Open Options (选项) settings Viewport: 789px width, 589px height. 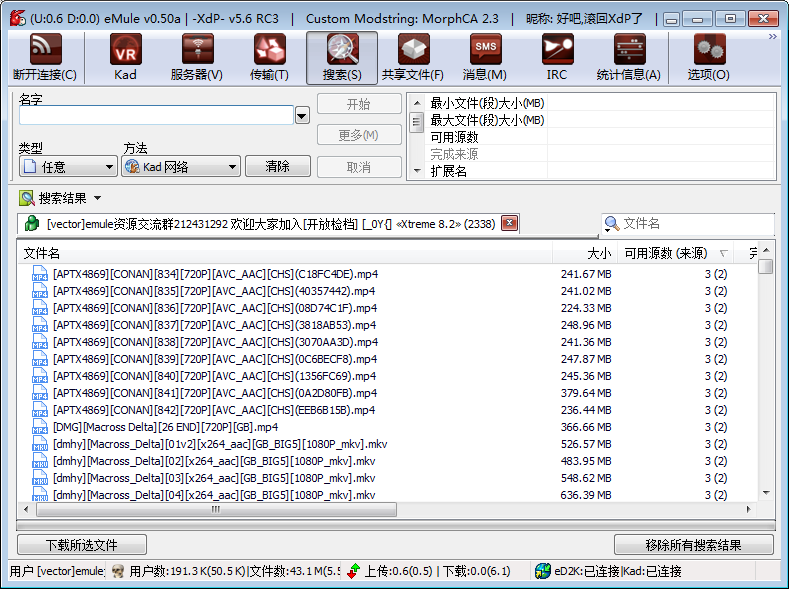[709, 57]
